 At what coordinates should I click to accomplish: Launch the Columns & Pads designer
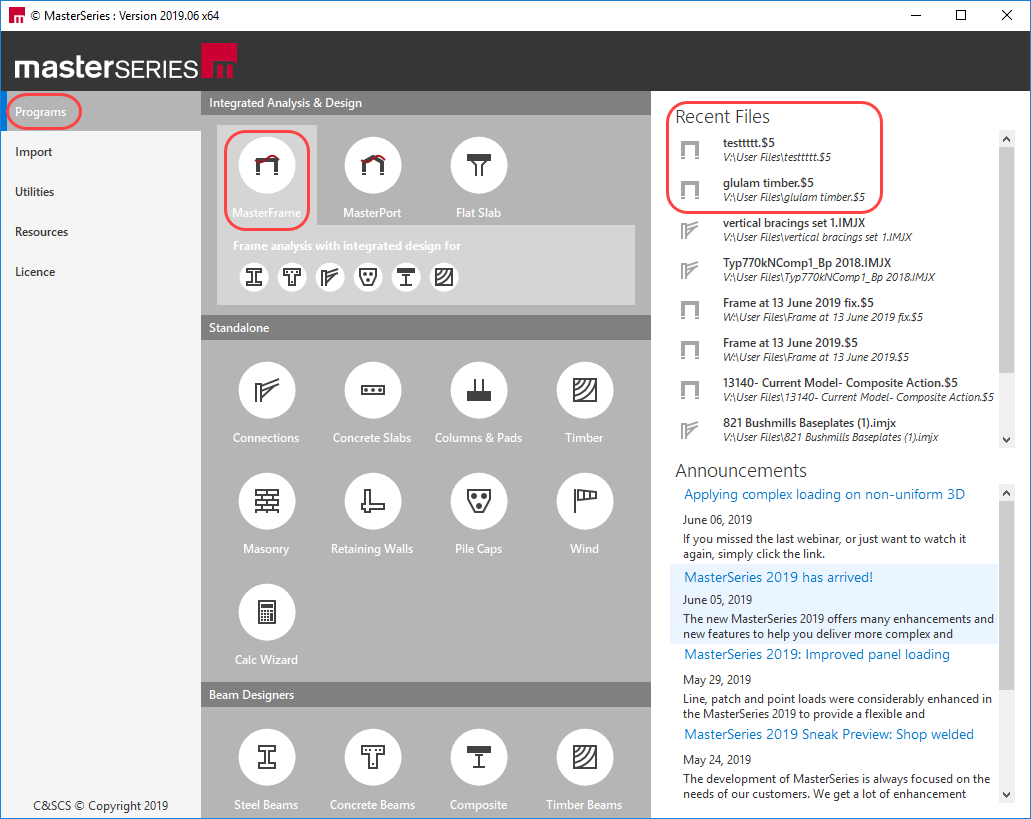pyautogui.click(x=478, y=392)
